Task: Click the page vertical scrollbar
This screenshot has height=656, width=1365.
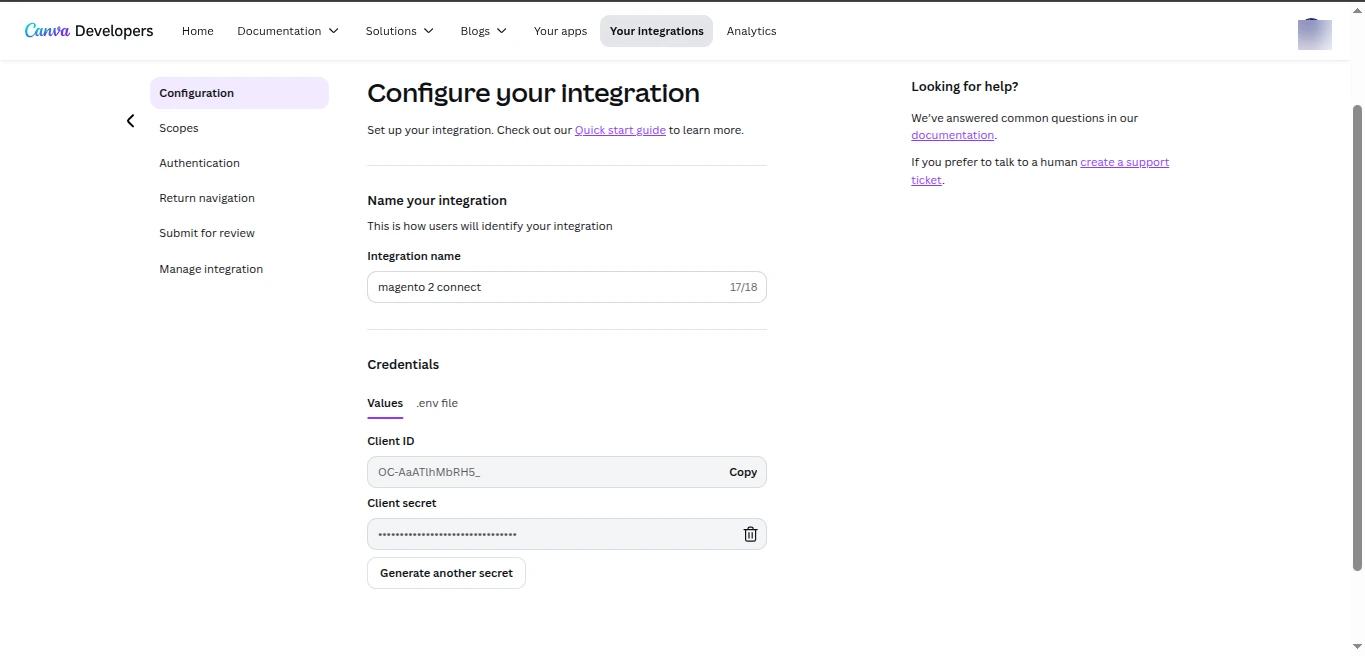Action: [1357, 337]
